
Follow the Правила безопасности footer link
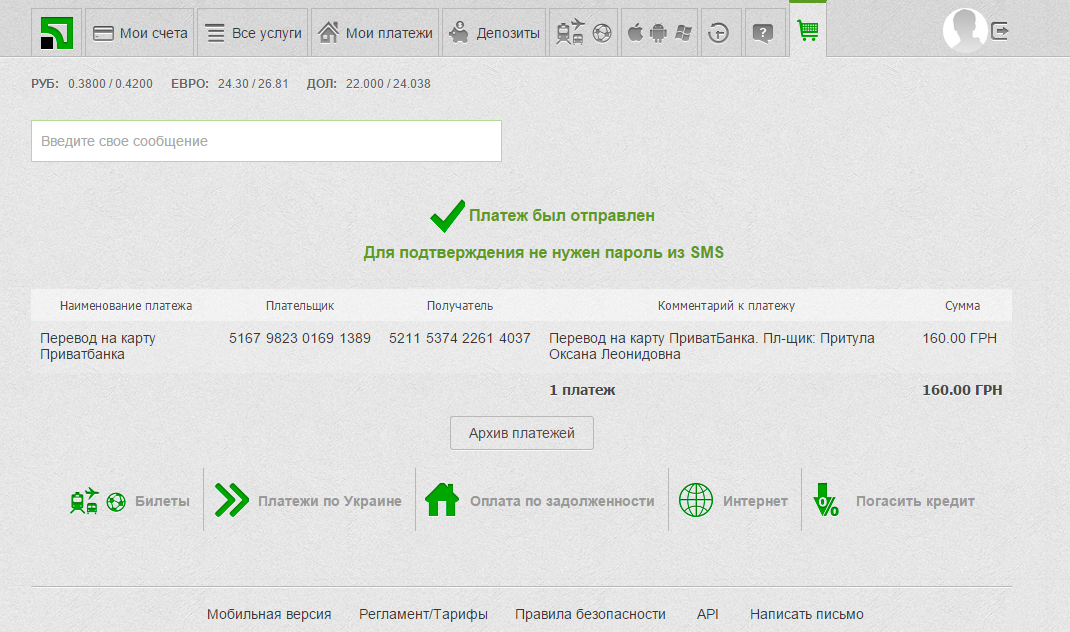590,614
